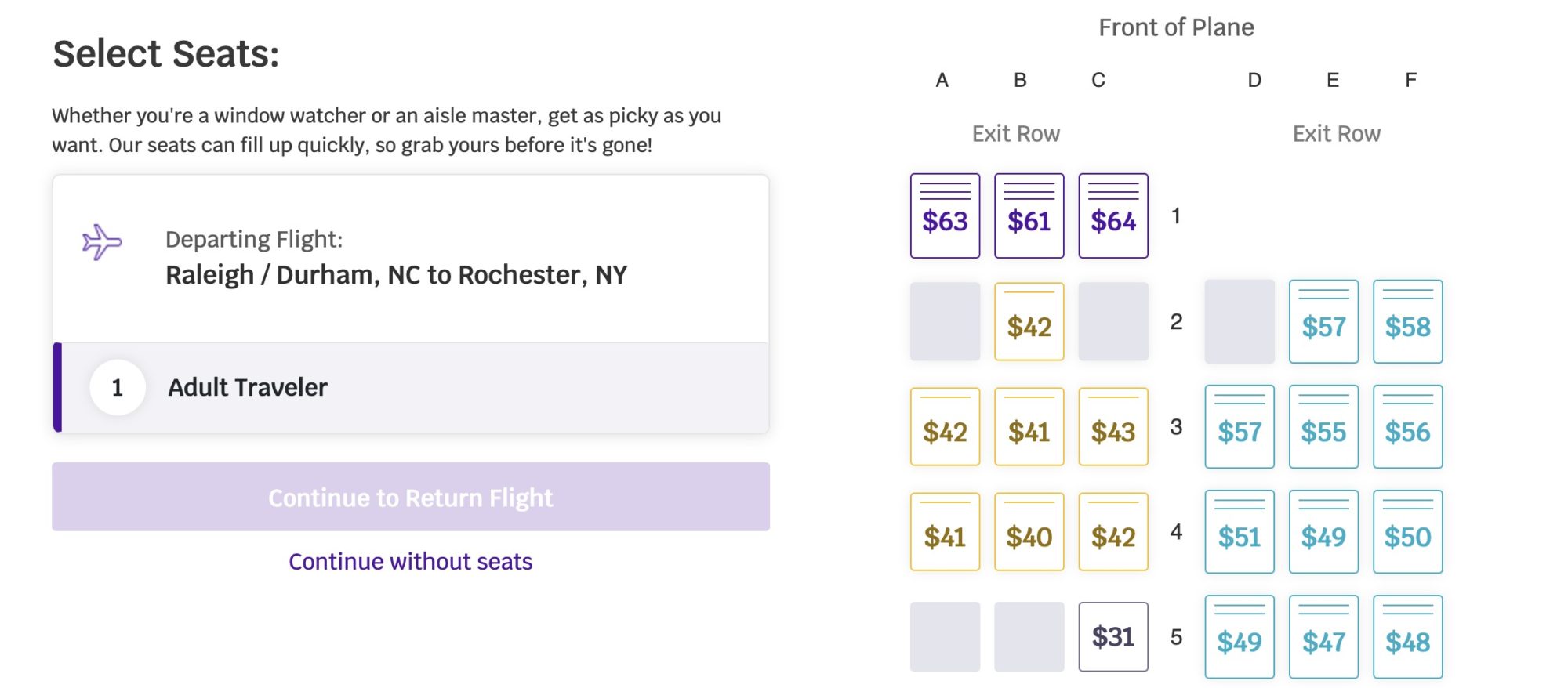
Task: Select the $63 seat 1A
Action: tap(945, 215)
